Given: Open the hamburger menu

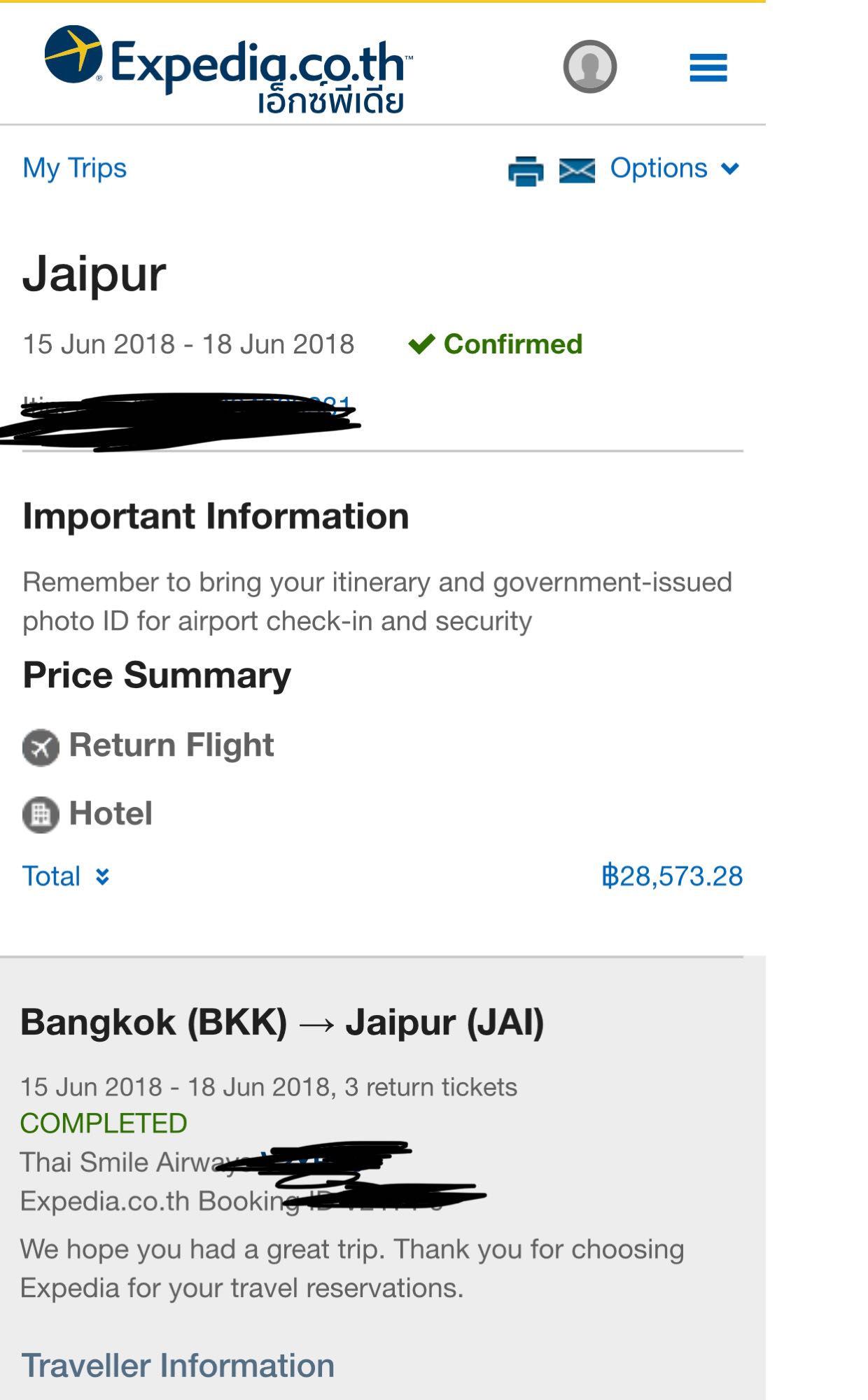Looking at the screenshot, I should pos(708,68).
